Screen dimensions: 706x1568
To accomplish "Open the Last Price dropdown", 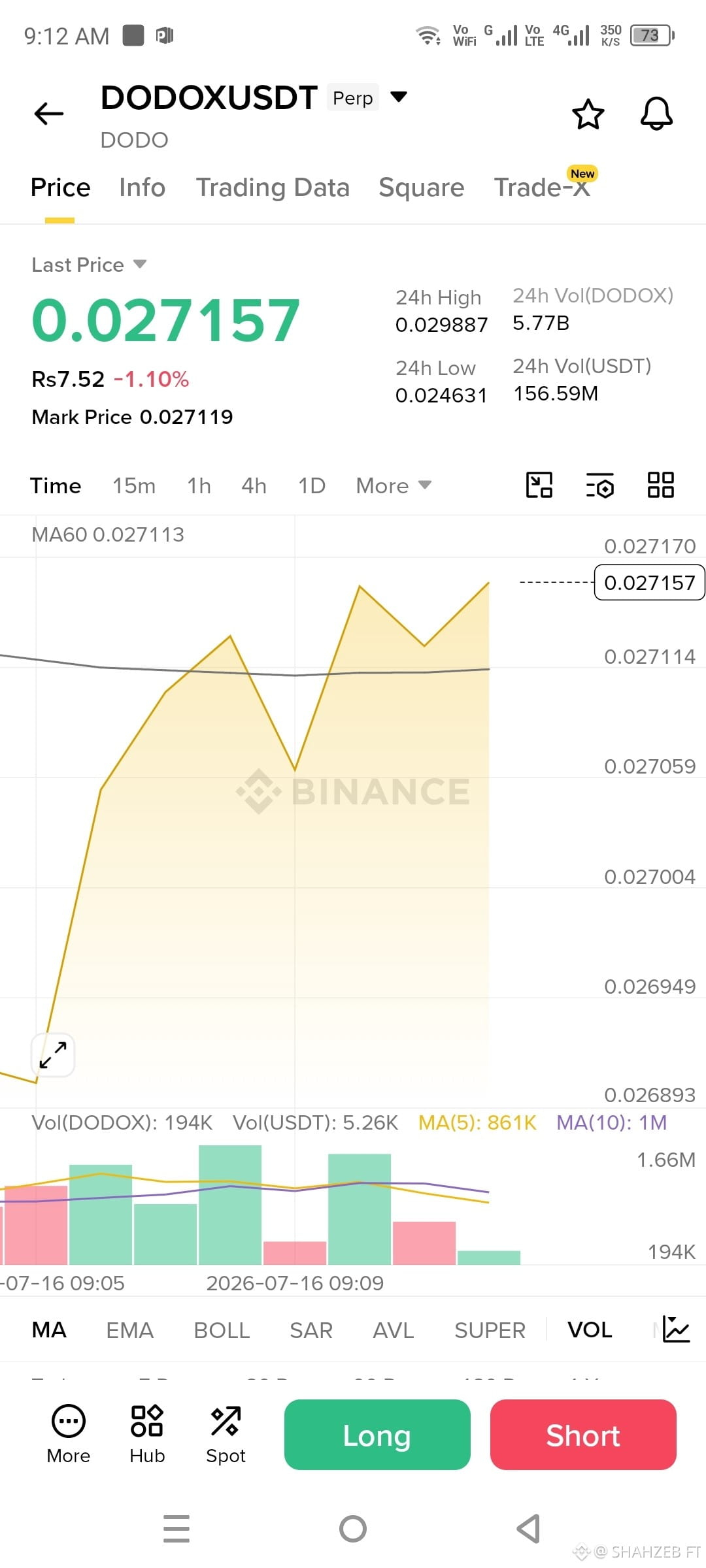I will pos(89,265).
